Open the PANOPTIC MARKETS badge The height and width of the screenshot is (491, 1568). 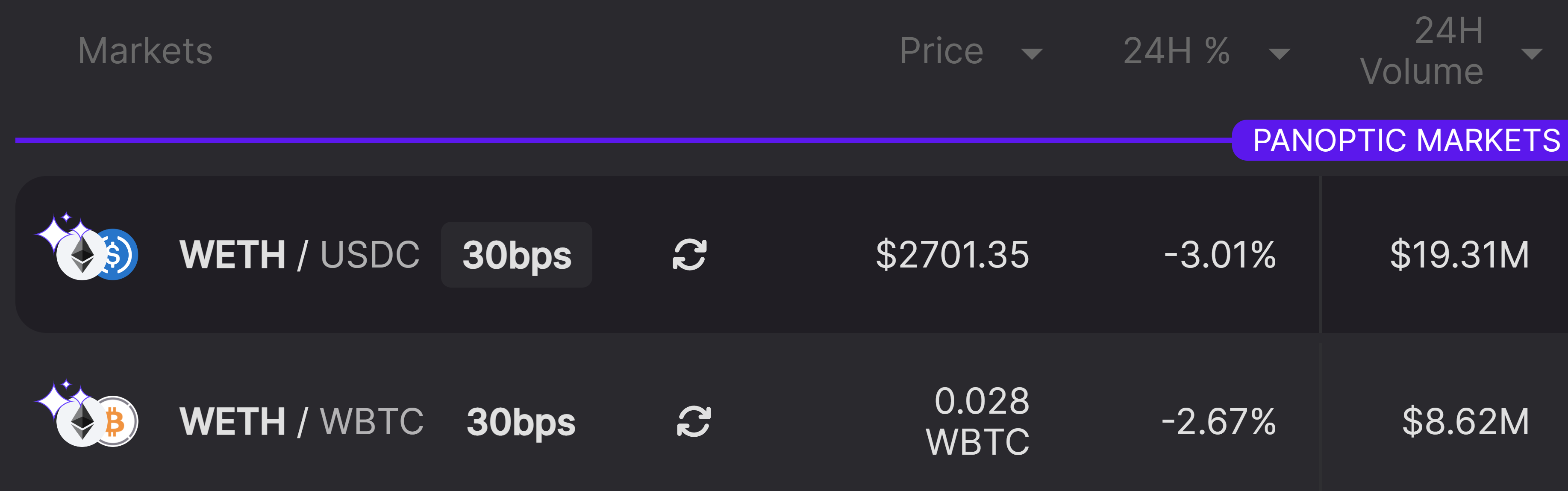[1400, 141]
